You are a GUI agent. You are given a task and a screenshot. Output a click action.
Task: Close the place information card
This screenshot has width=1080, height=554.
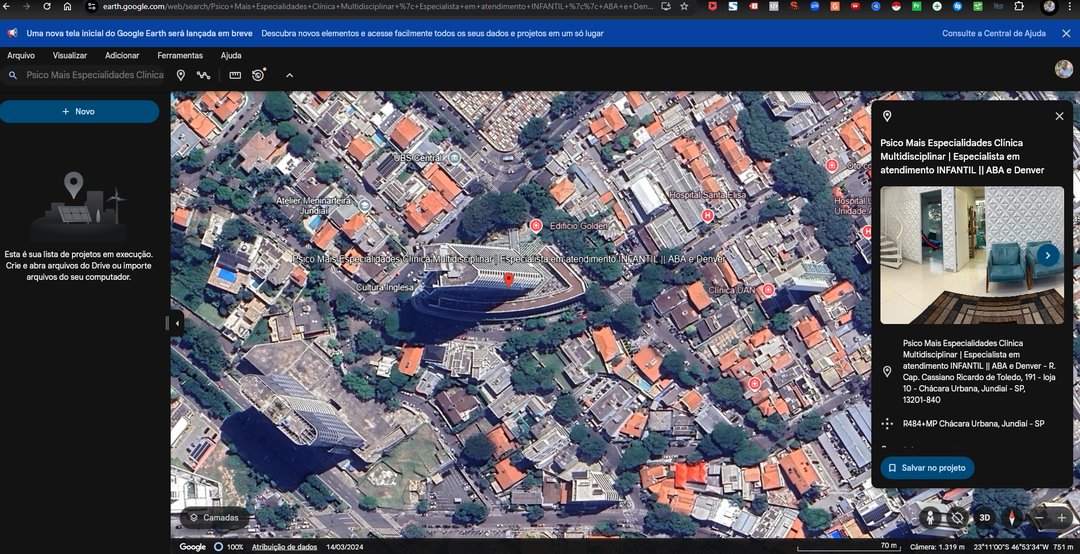1059,116
